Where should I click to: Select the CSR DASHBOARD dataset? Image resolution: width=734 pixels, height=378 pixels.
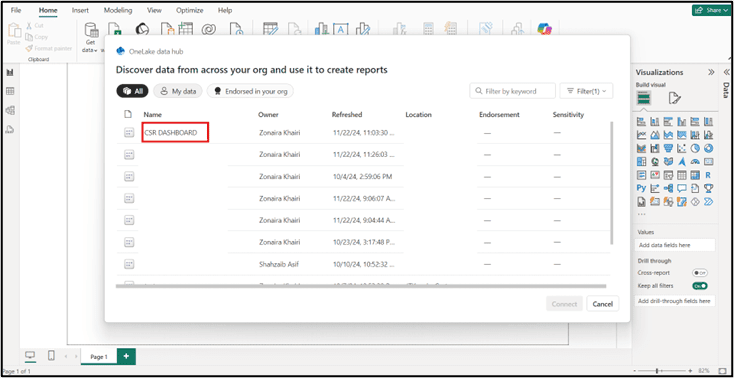point(171,133)
